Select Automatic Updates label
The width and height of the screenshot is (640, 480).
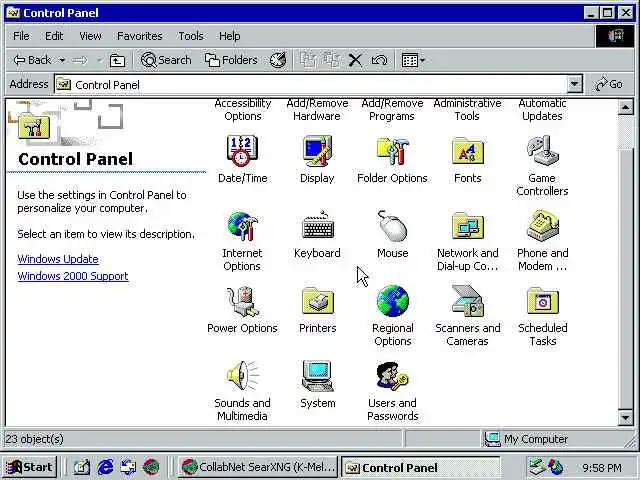(x=542, y=109)
